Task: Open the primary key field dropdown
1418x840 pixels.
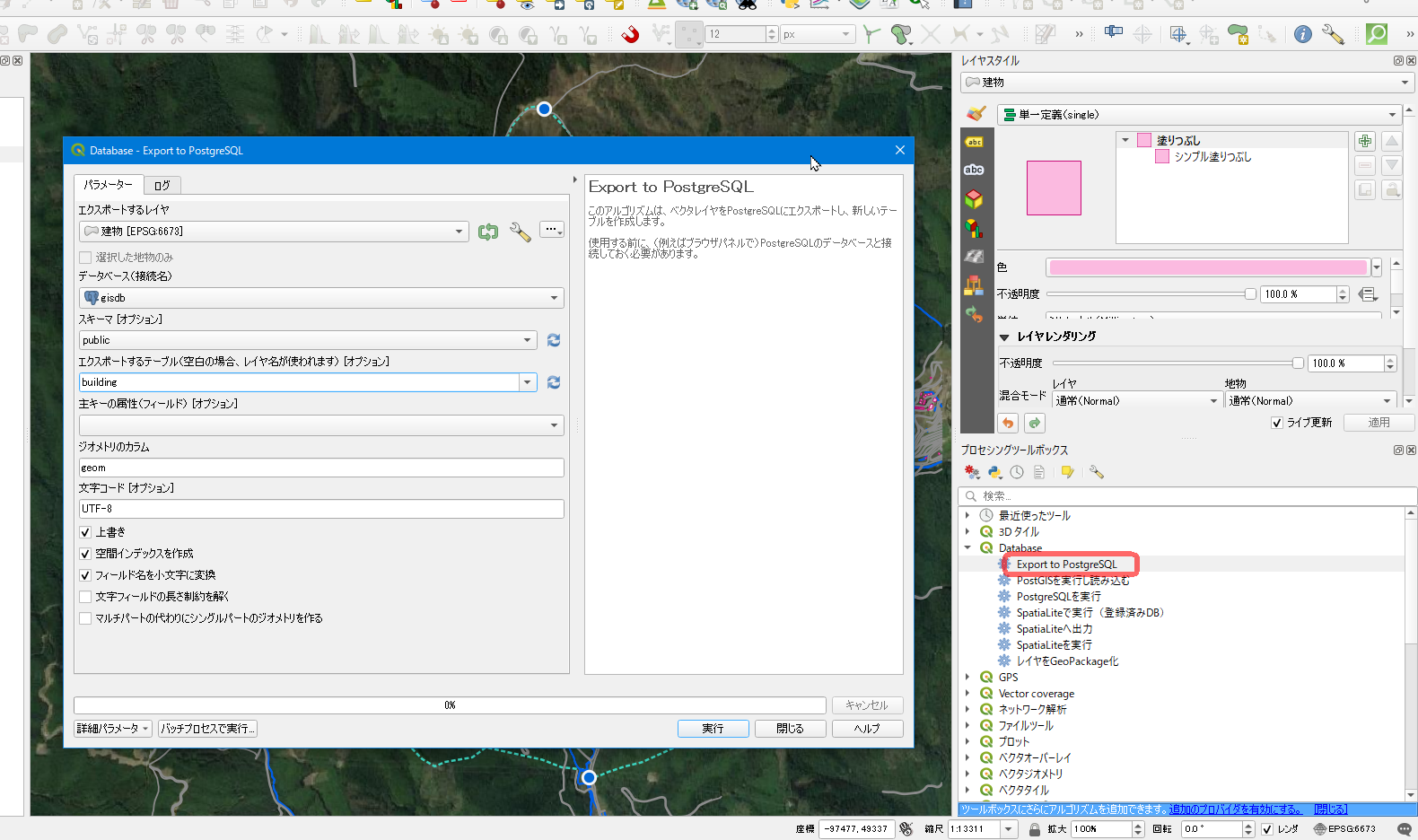Action: (x=321, y=424)
